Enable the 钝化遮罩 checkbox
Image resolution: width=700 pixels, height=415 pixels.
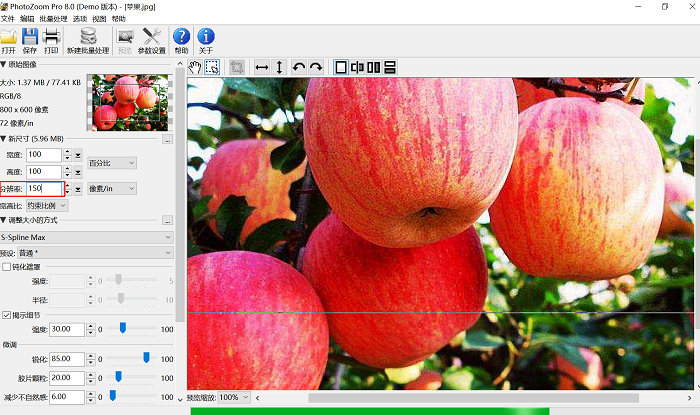click(8, 267)
